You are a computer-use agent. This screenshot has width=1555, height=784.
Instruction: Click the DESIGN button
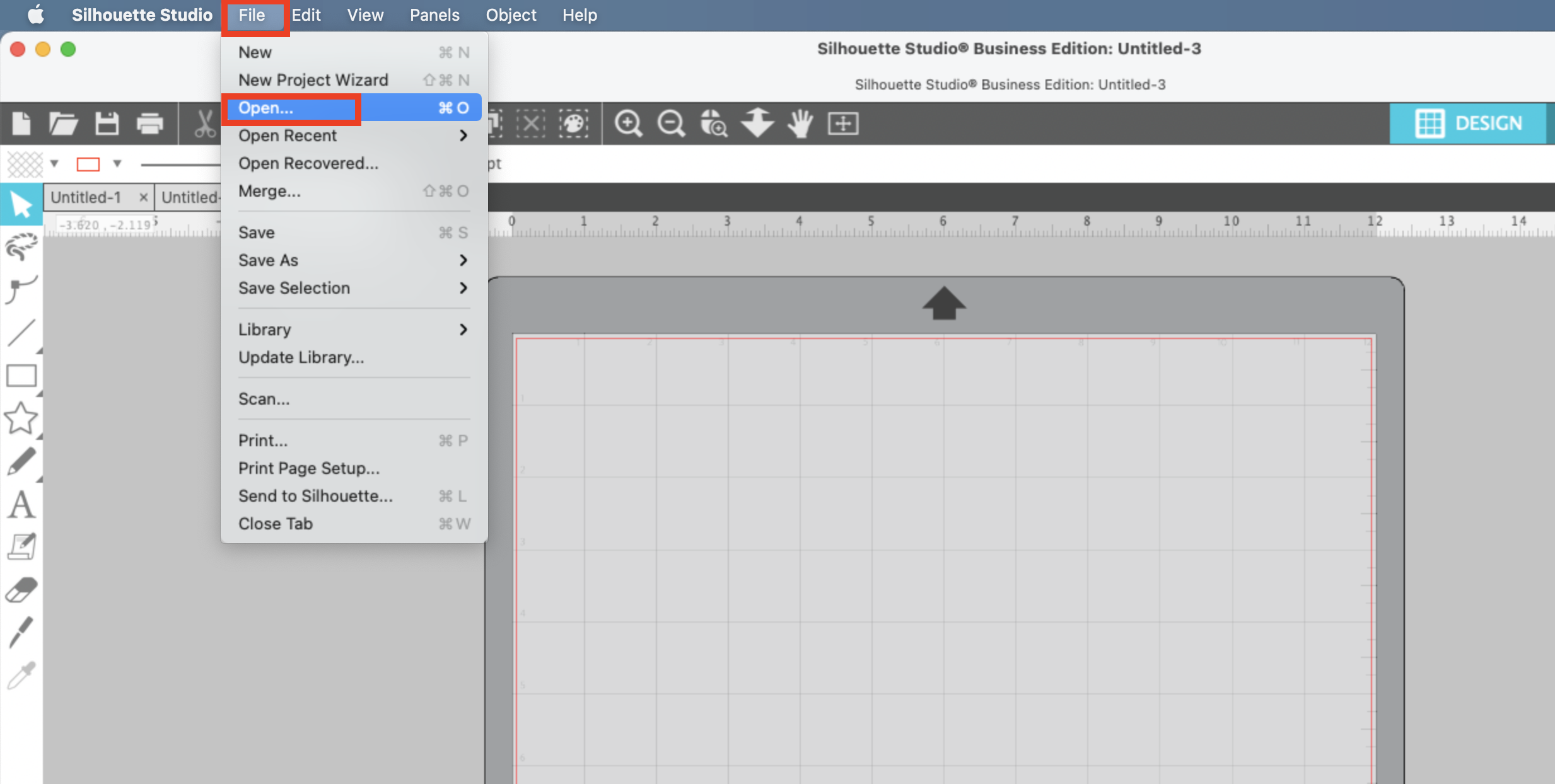(x=1468, y=124)
